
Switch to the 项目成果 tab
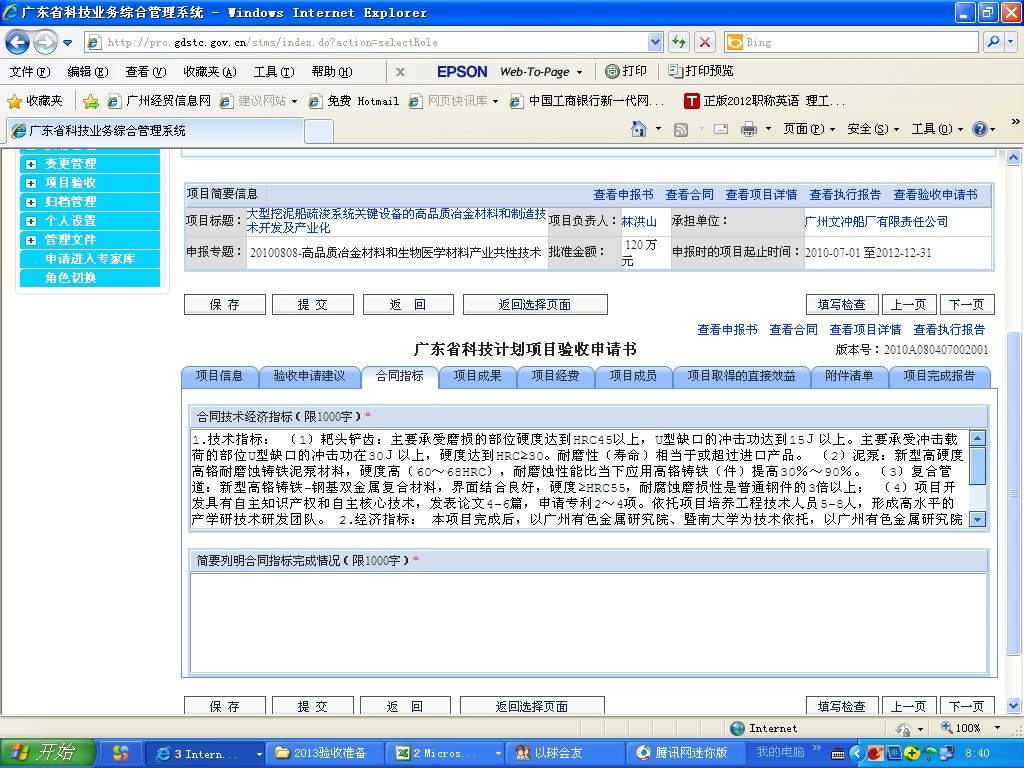pos(477,376)
